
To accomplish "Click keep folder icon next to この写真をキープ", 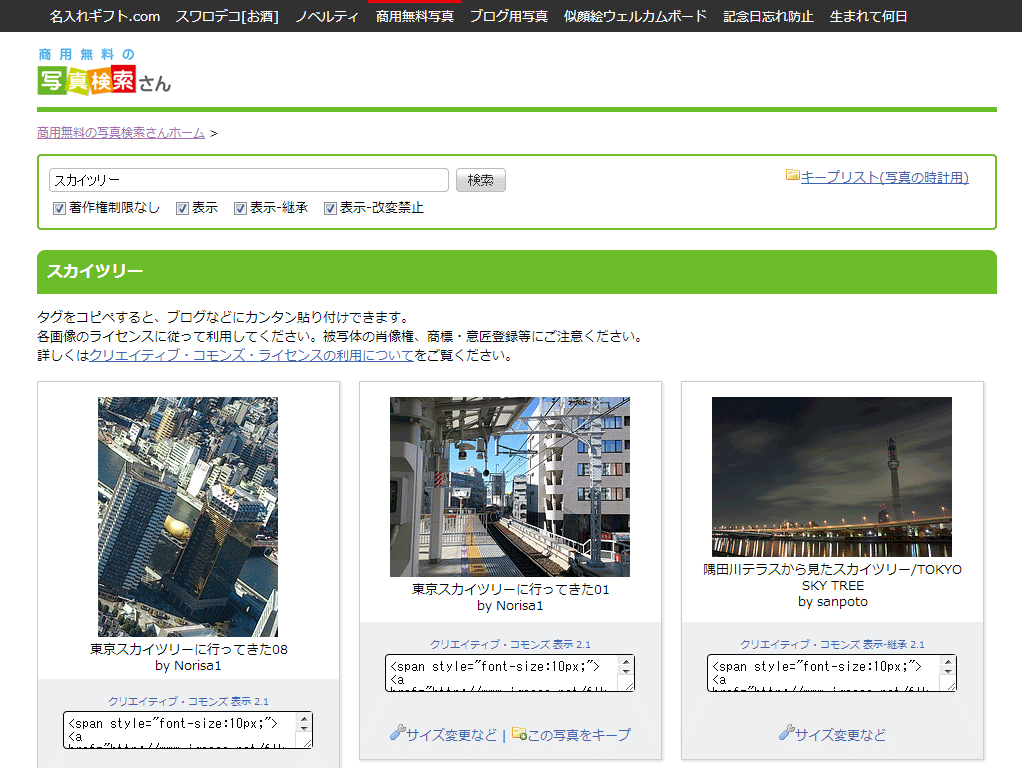I will coord(519,733).
